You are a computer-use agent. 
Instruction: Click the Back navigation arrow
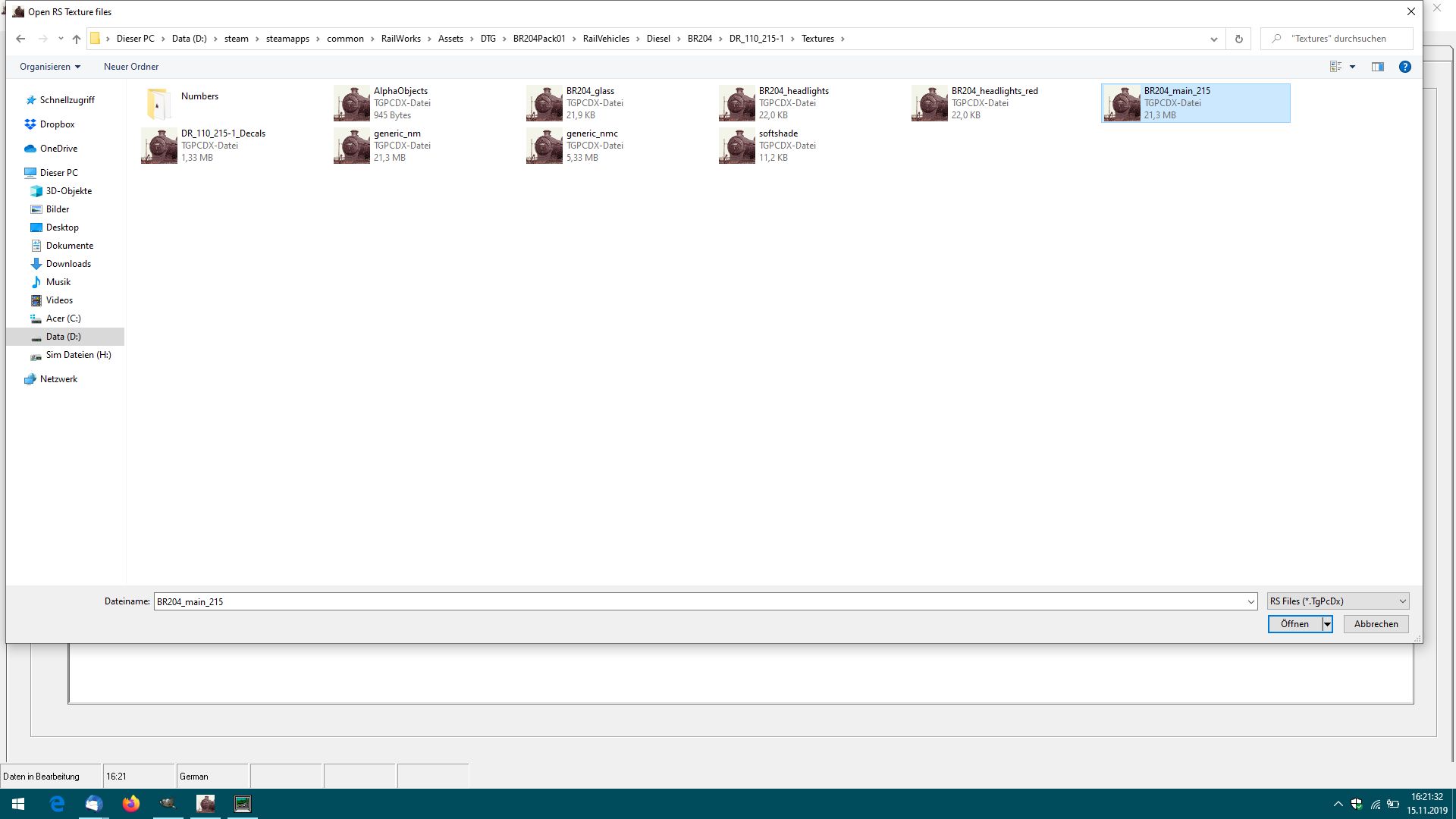(x=20, y=39)
